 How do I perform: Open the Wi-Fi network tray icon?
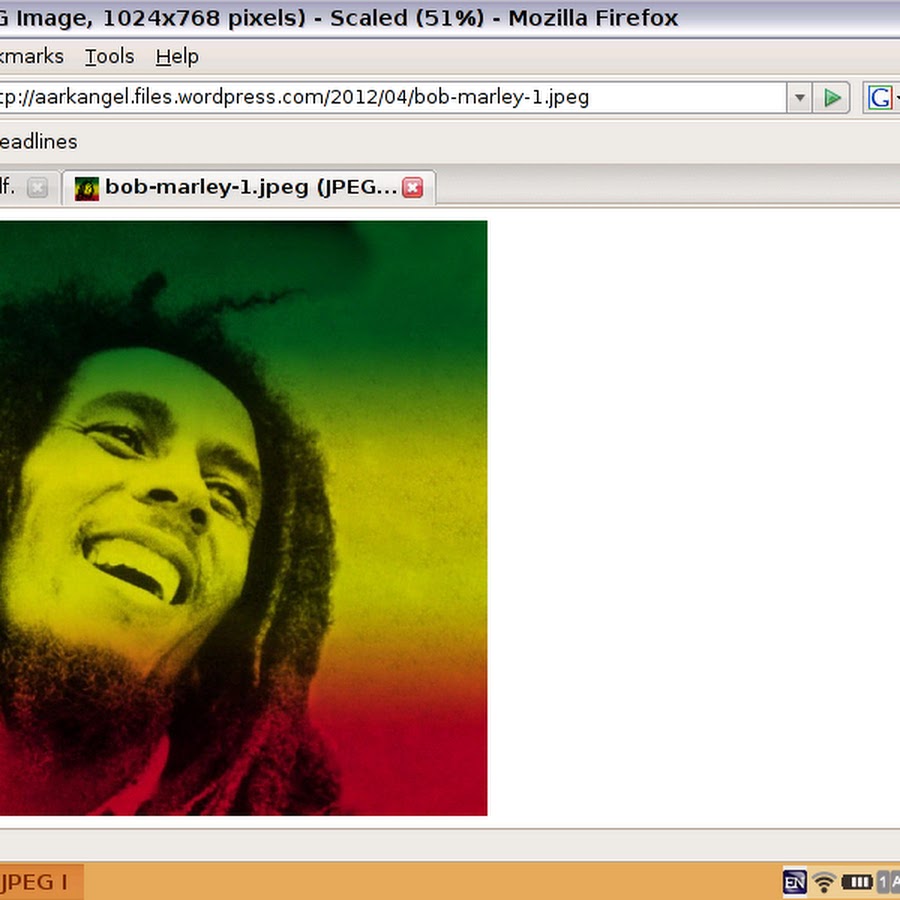pos(824,882)
